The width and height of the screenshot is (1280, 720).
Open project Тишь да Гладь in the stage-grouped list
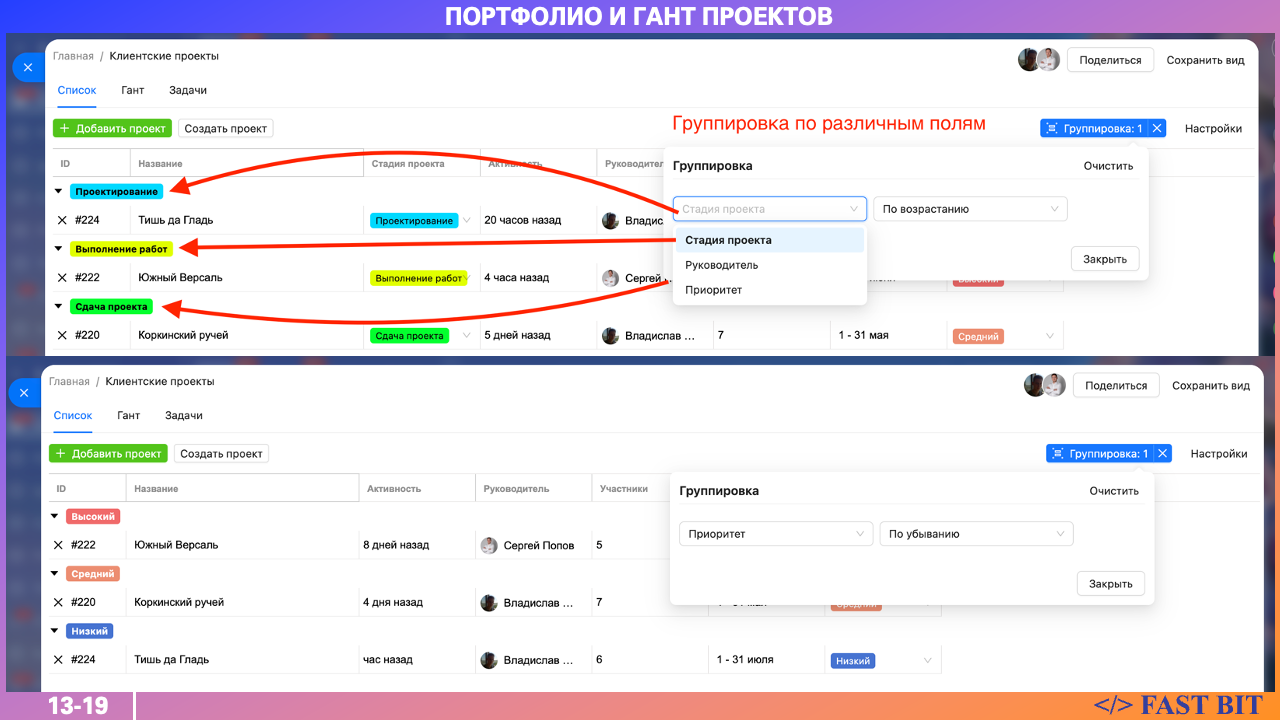pyautogui.click(x=176, y=220)
